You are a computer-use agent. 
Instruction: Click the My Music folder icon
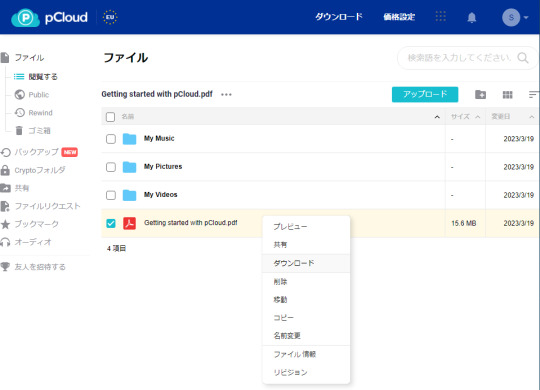point(129,139)
